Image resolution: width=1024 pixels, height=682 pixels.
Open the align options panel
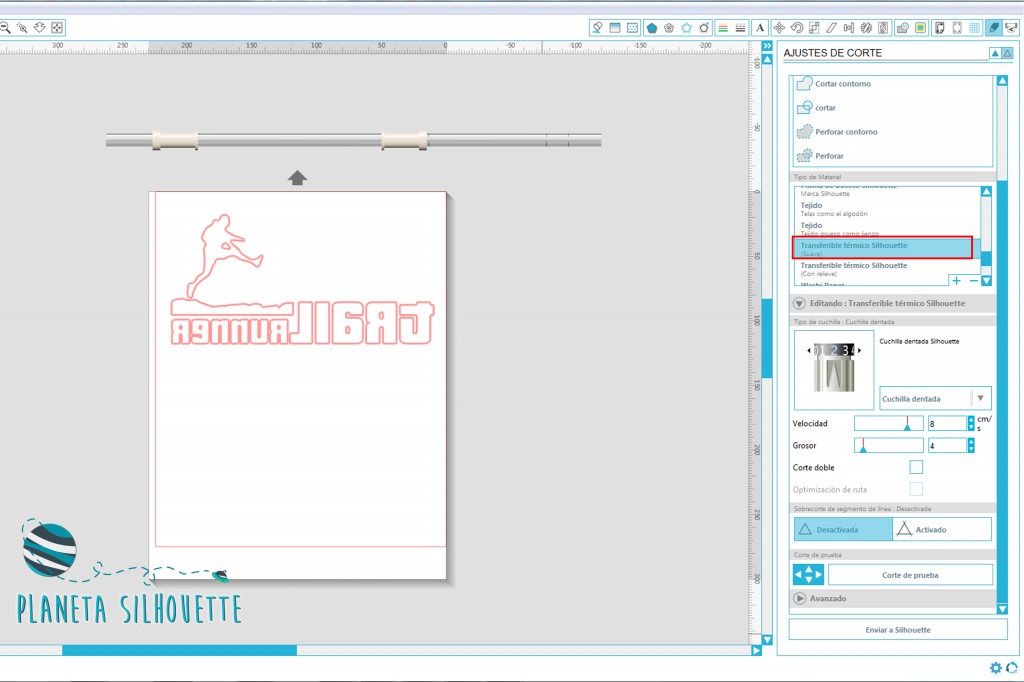[x=848, y=27]
